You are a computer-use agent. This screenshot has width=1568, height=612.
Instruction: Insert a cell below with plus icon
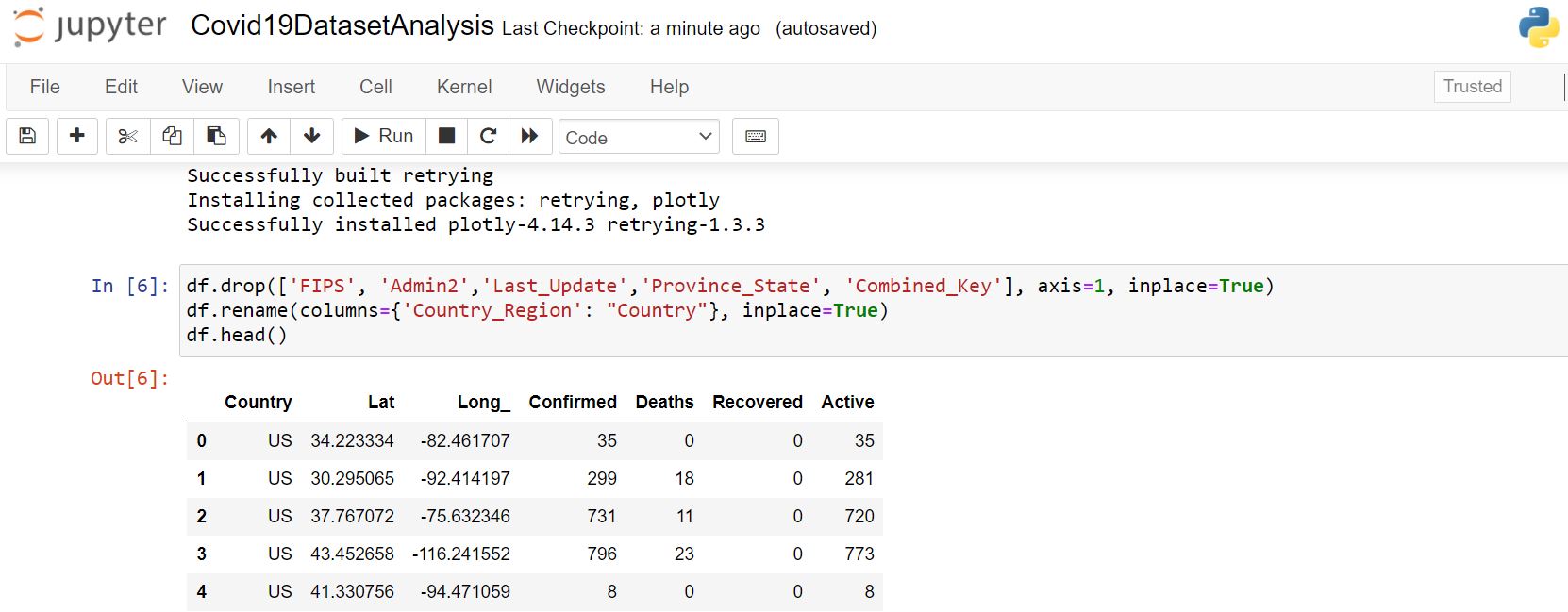tap(77, 137)
